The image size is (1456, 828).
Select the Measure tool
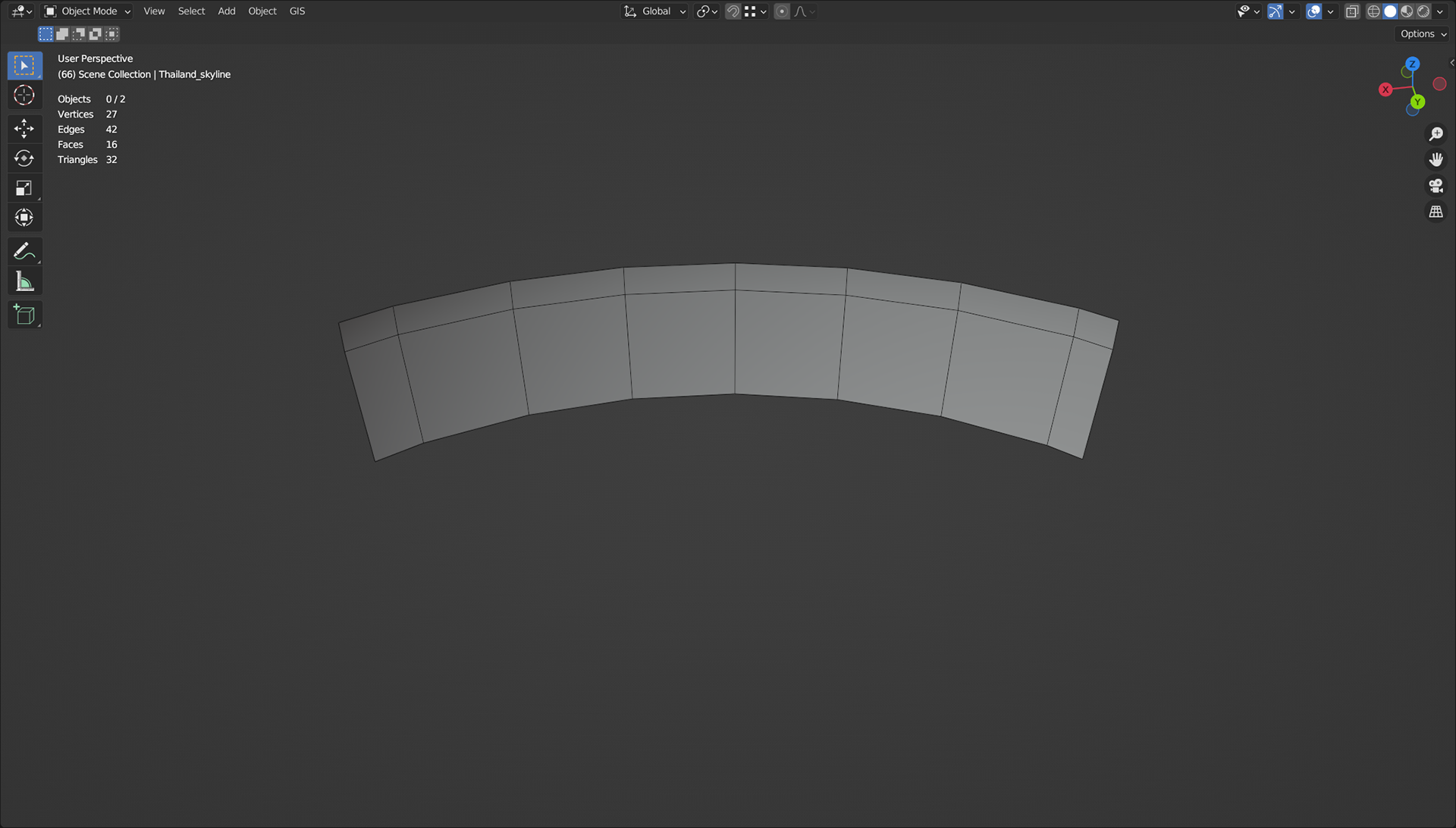[24, 282]
